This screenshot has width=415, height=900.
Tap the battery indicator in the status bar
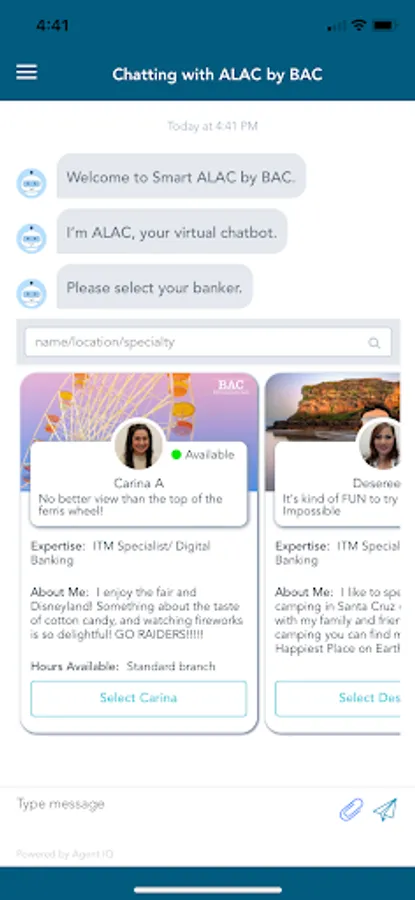[385, 25]
